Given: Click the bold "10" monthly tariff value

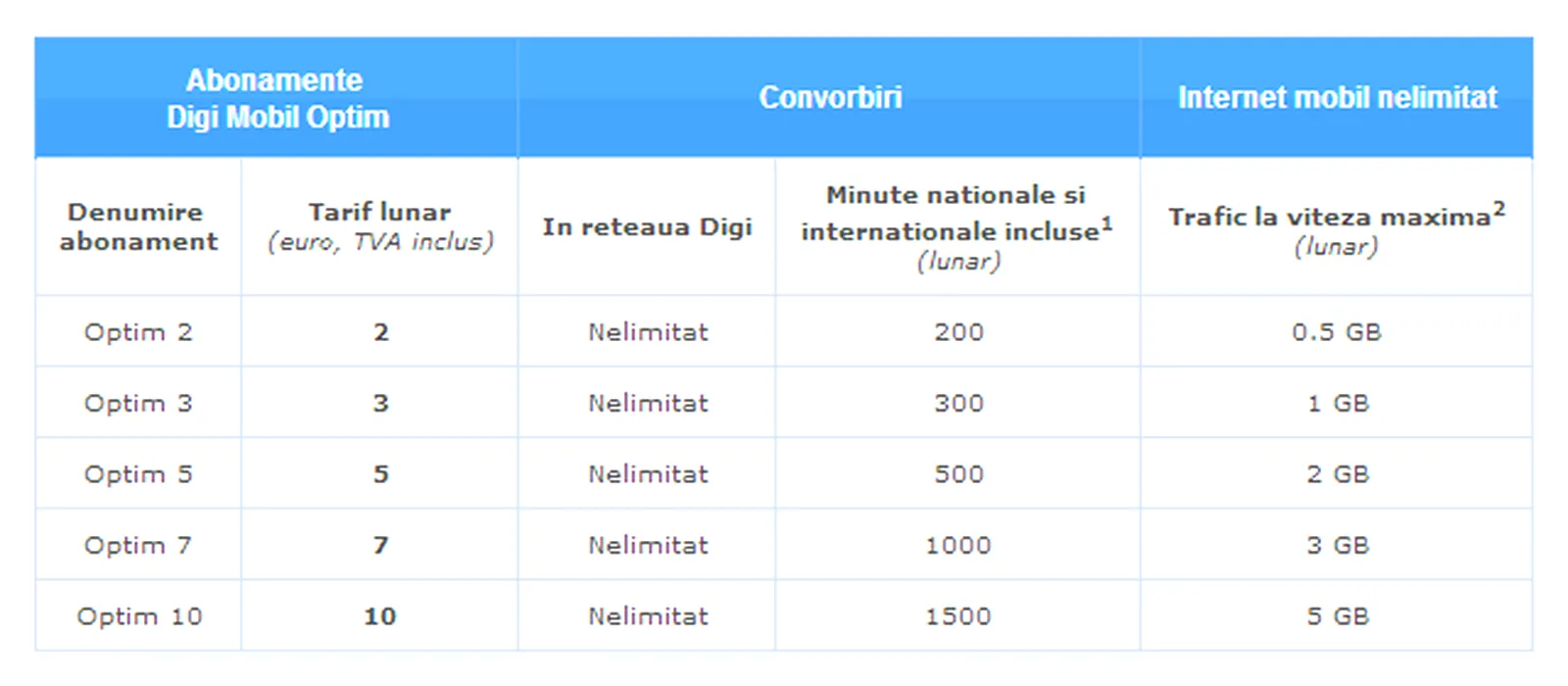Looking at the screenshot, I should 380,616.
